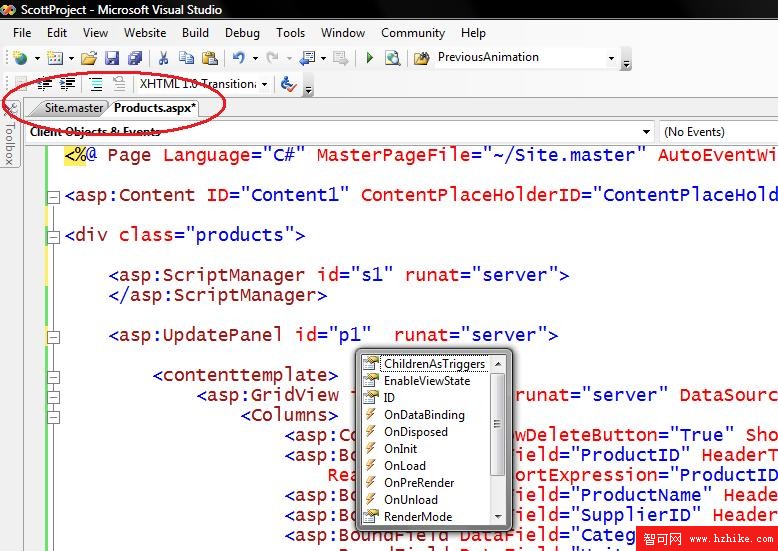The image size is (778, 551).
Task: Open the Edit menu
Action: (57, 33)
